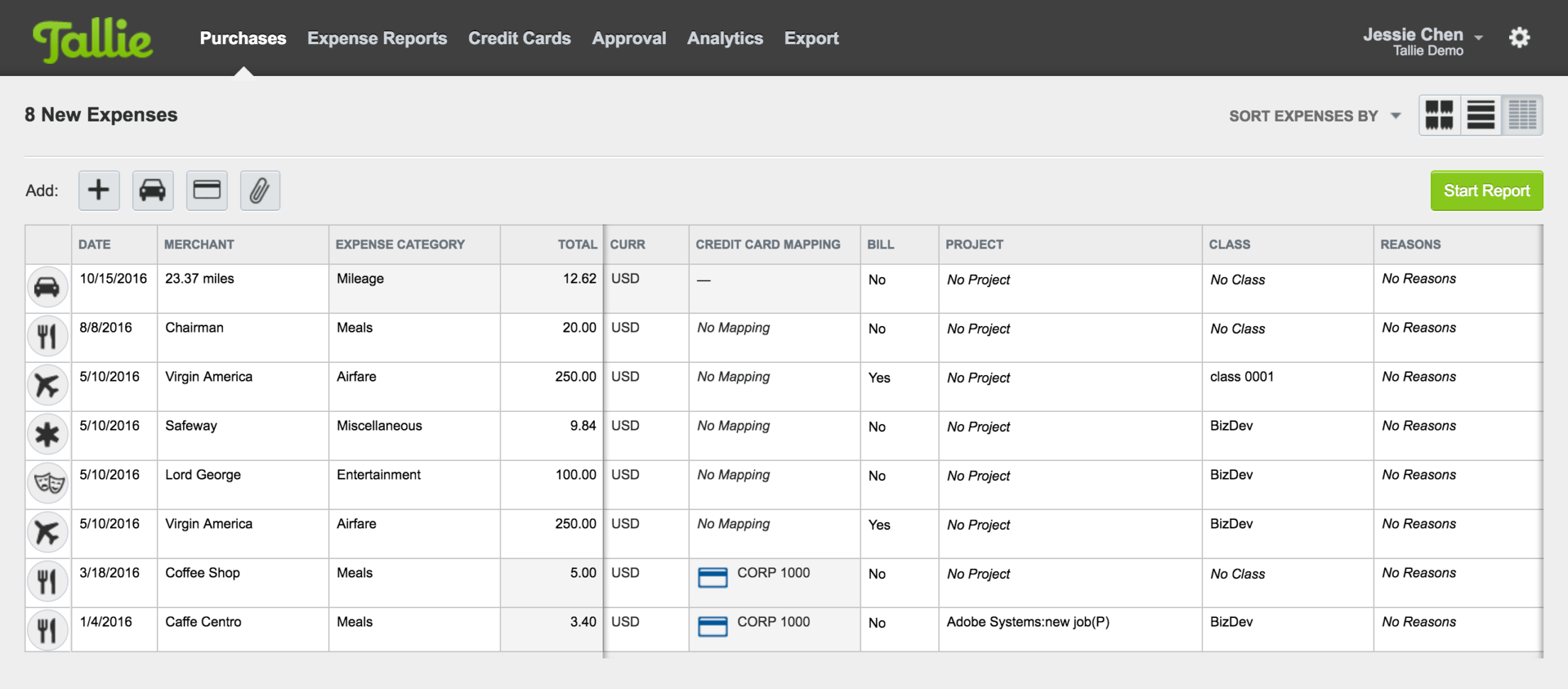Attach a receipt with the paperclip icon
This screenshot has height=689, width=1568.
(260, 190)
